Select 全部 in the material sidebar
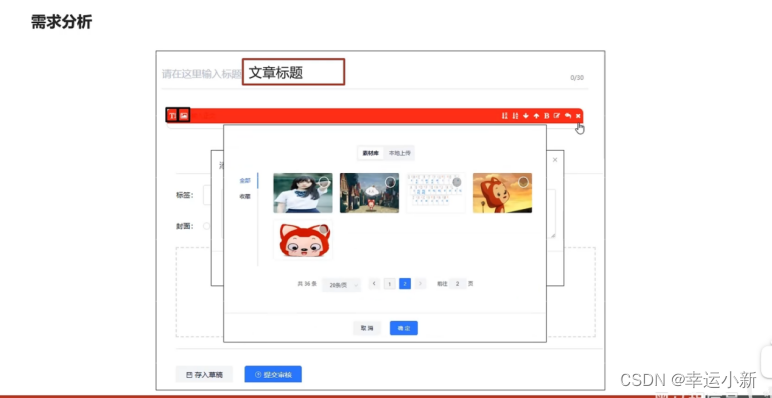This screenshot has width=772, height=398. (245, 181)
